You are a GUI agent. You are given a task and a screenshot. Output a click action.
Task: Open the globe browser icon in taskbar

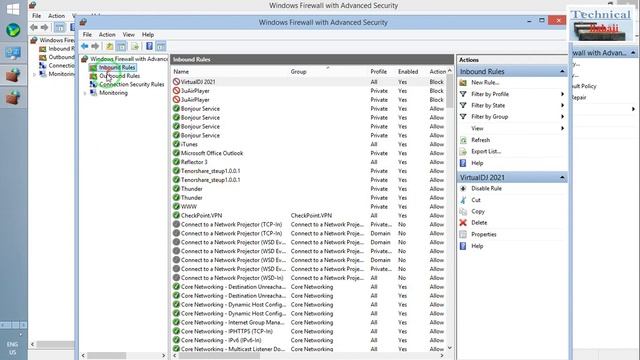(x=13, y=30)
